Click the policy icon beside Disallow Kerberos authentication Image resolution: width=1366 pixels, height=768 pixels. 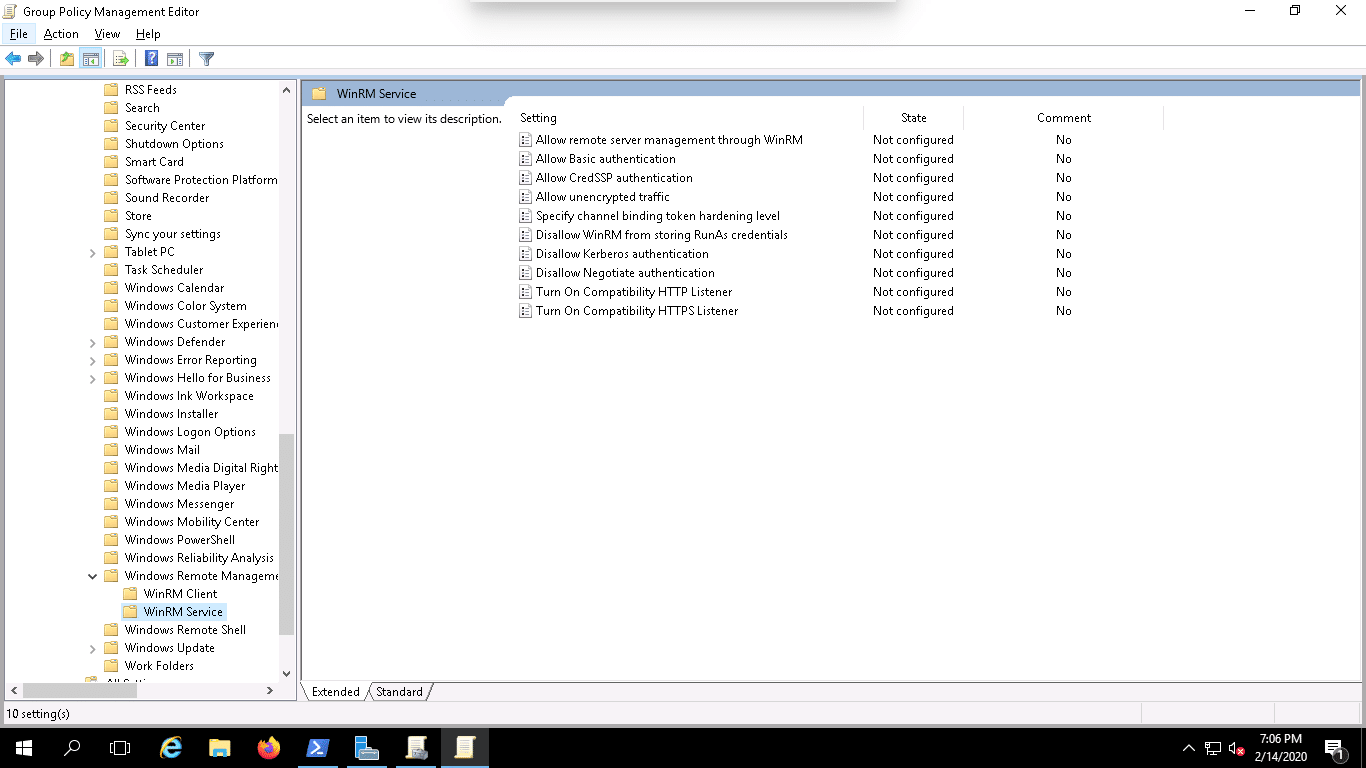(526, 254)
